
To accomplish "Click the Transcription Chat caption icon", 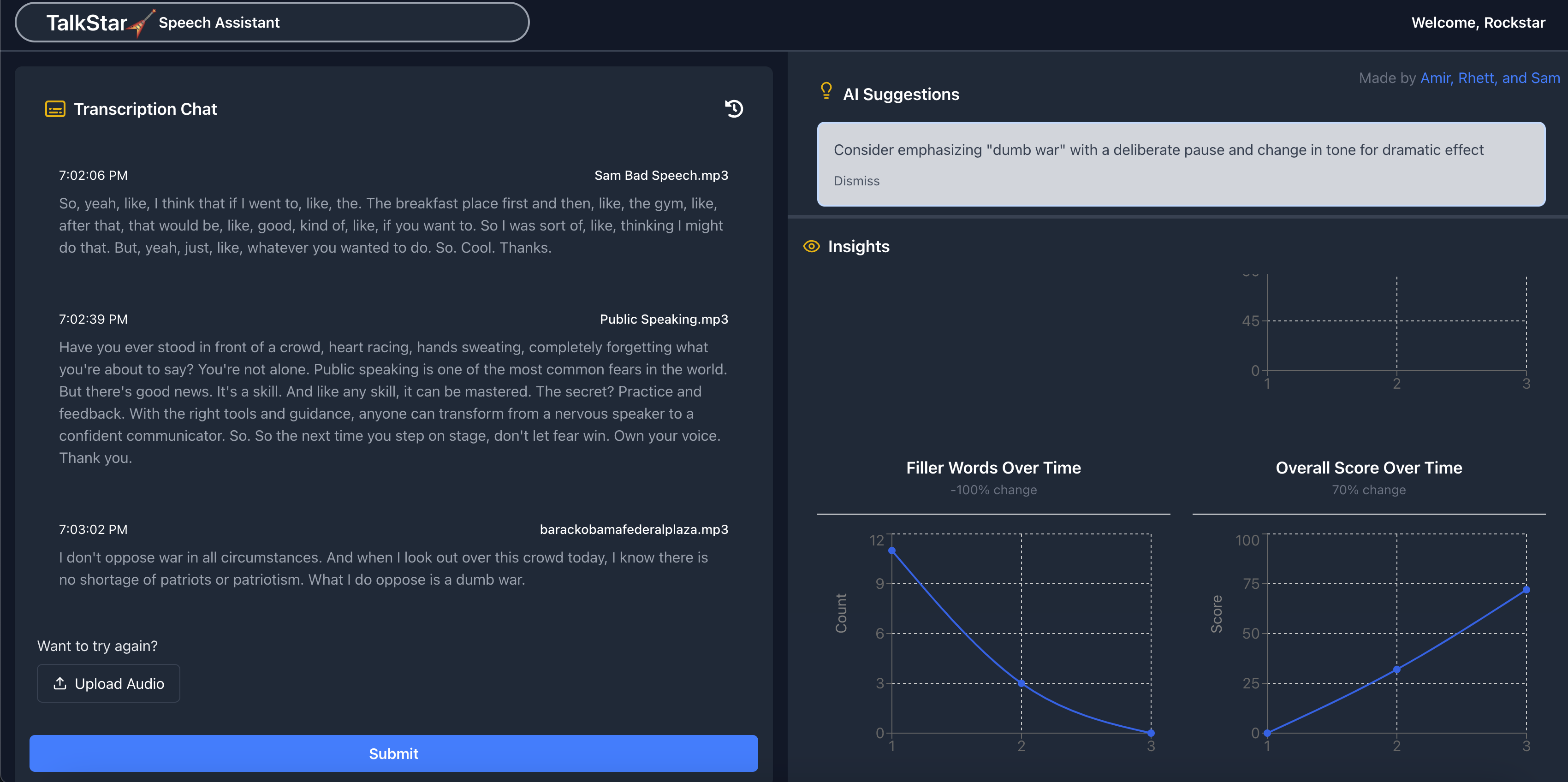I will (x=55, y=109).
